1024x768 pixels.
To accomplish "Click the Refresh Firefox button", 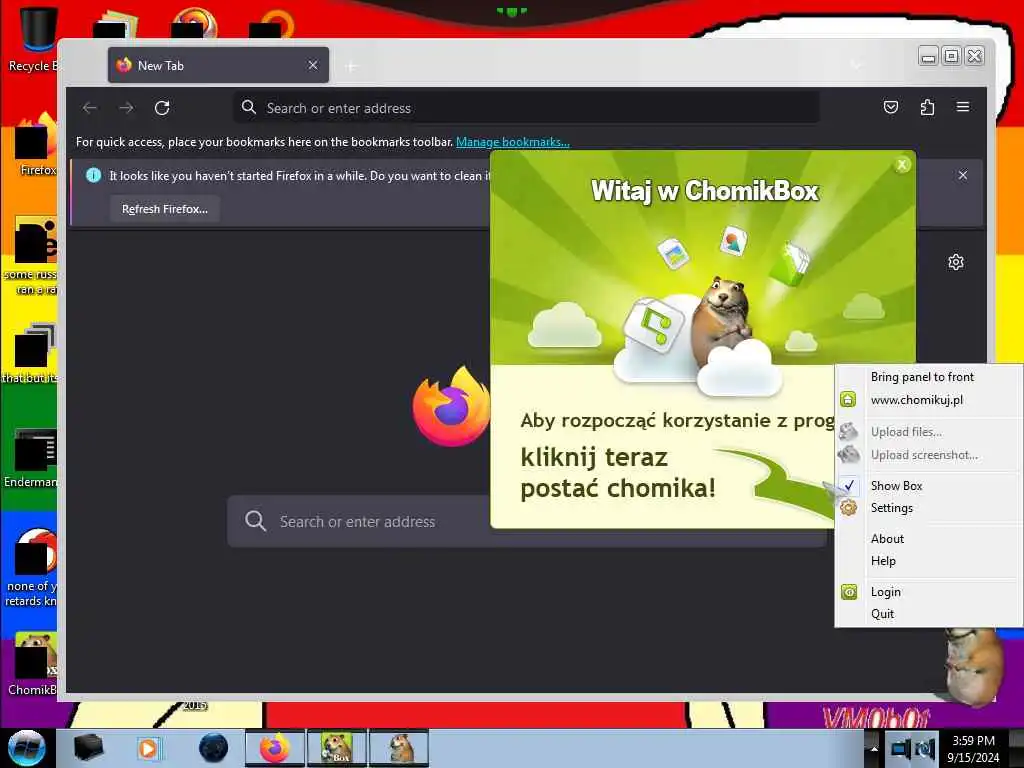I will (165, 209).
